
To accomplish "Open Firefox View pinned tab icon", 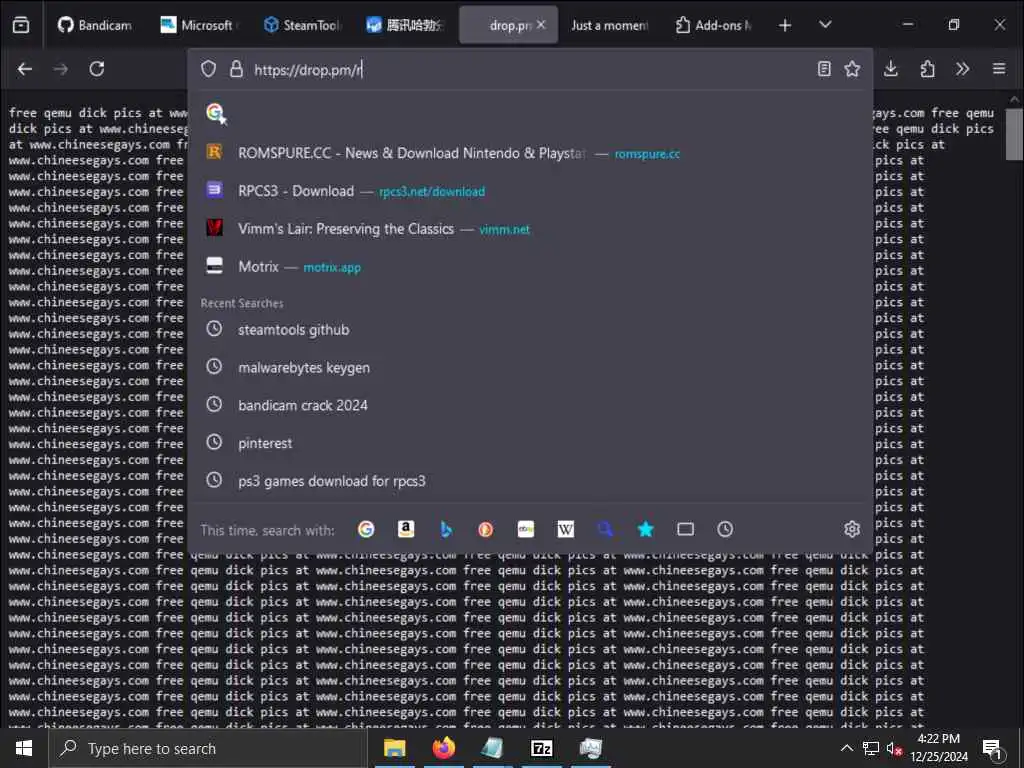I will click(x=21, y=25).
